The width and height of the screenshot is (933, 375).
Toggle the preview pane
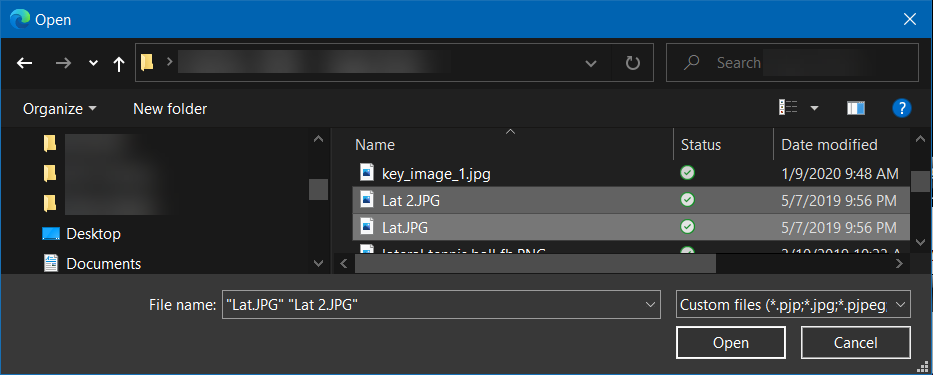click(856, 108)
